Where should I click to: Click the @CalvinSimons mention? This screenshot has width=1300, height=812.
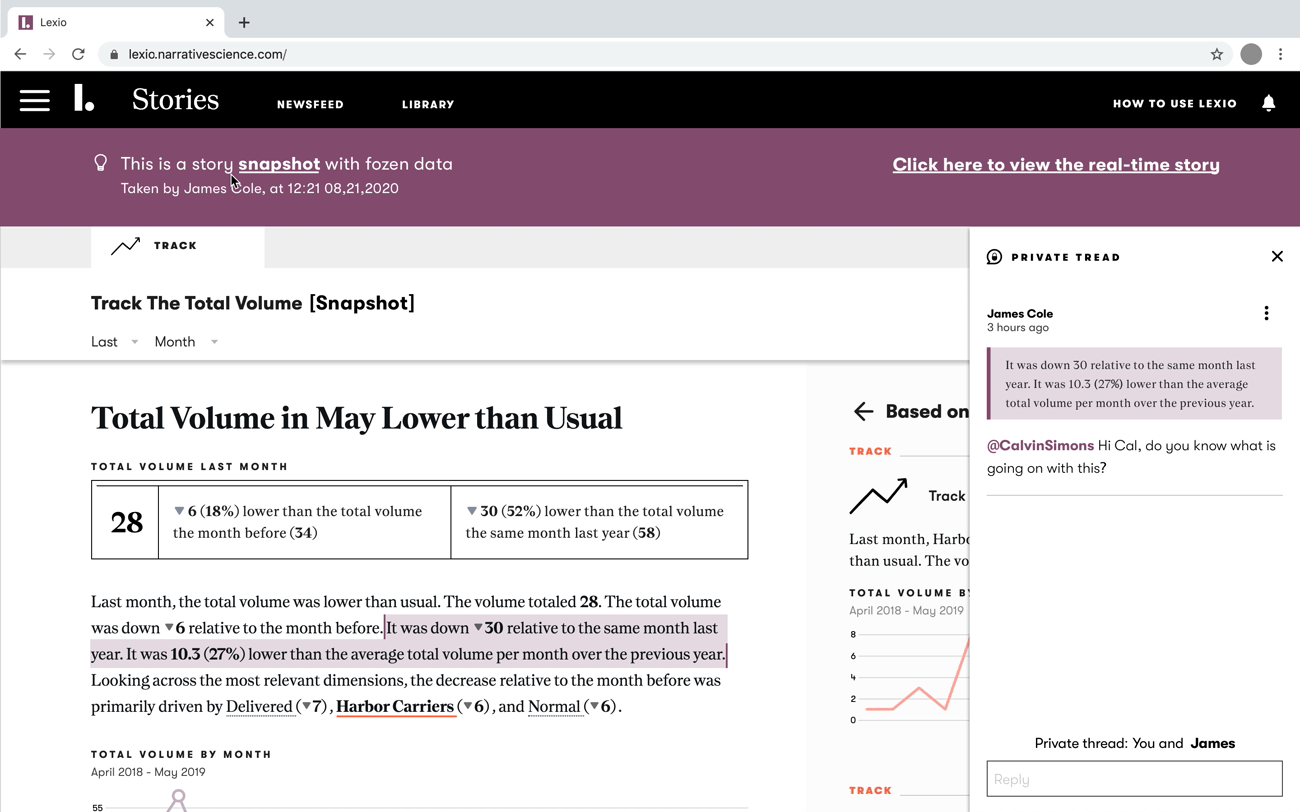point(1040,446)
